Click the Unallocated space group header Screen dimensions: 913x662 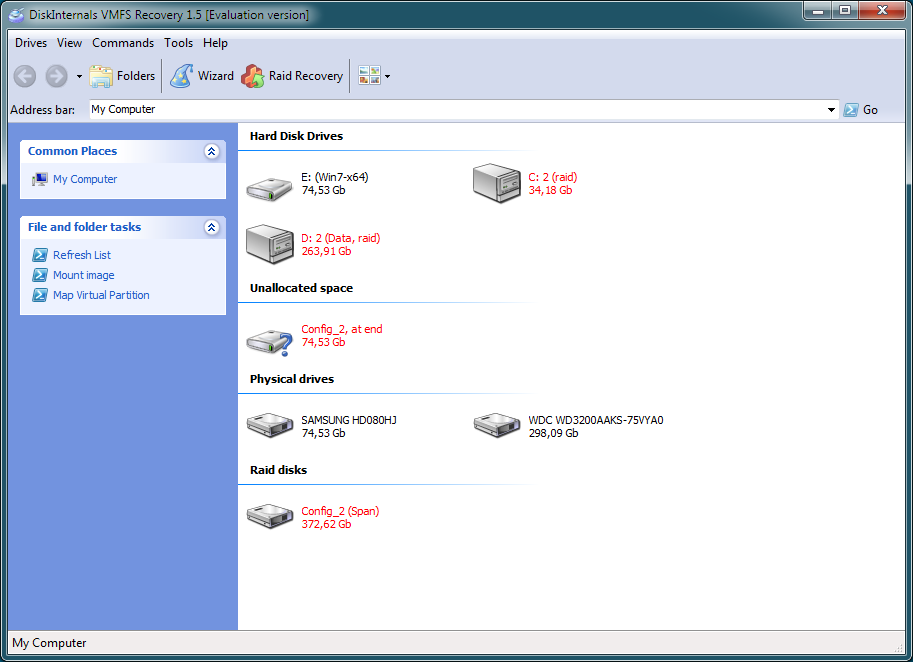click(x=301, y=288)
